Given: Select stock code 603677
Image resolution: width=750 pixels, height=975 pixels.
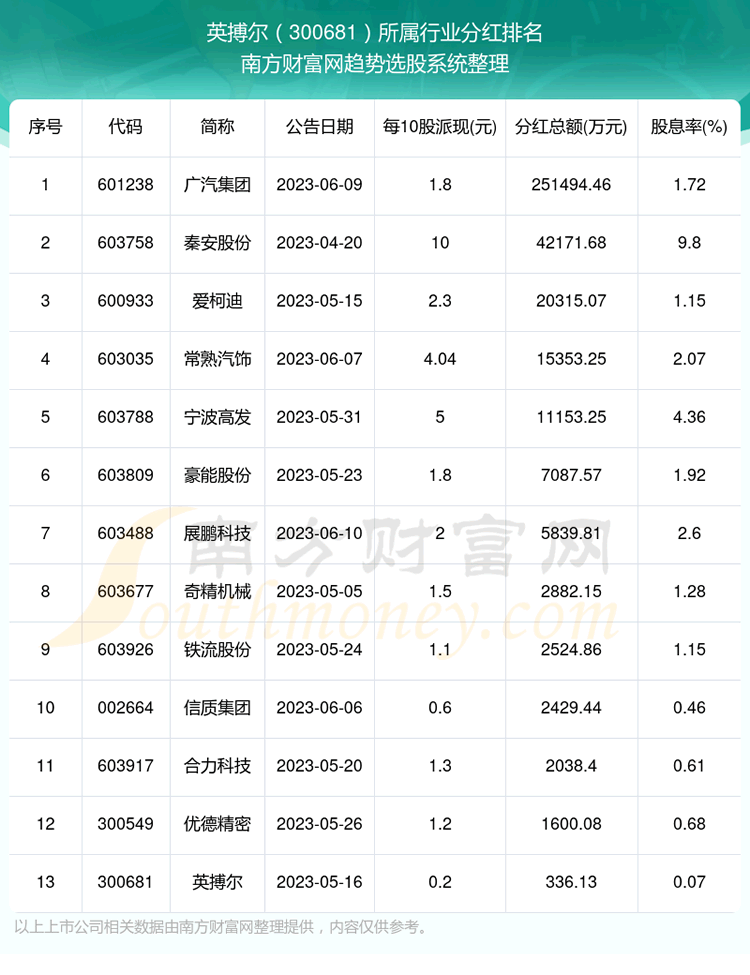Looking at the screenshot, I should point(126,591).
